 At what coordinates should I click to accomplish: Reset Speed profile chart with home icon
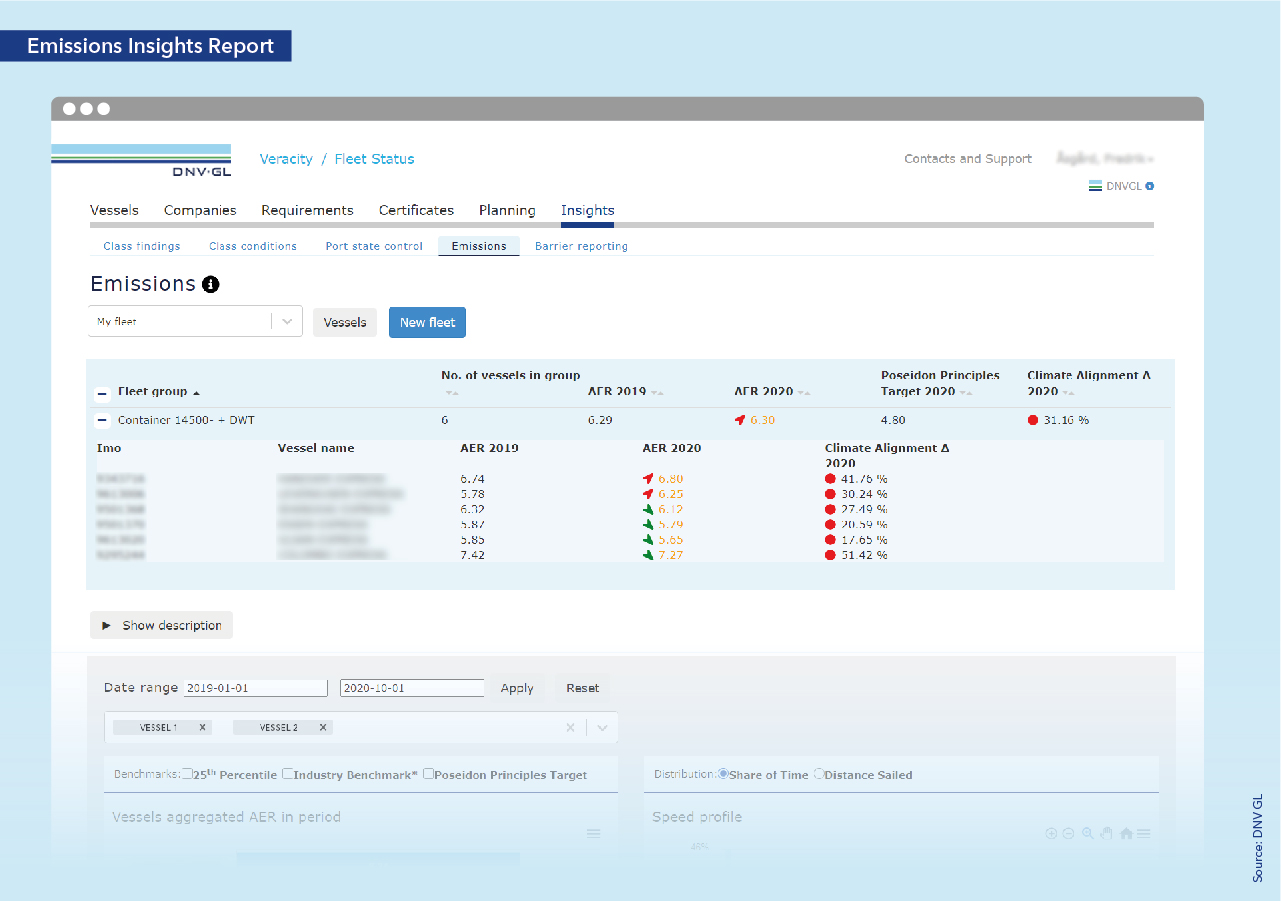pos(1126,833)
